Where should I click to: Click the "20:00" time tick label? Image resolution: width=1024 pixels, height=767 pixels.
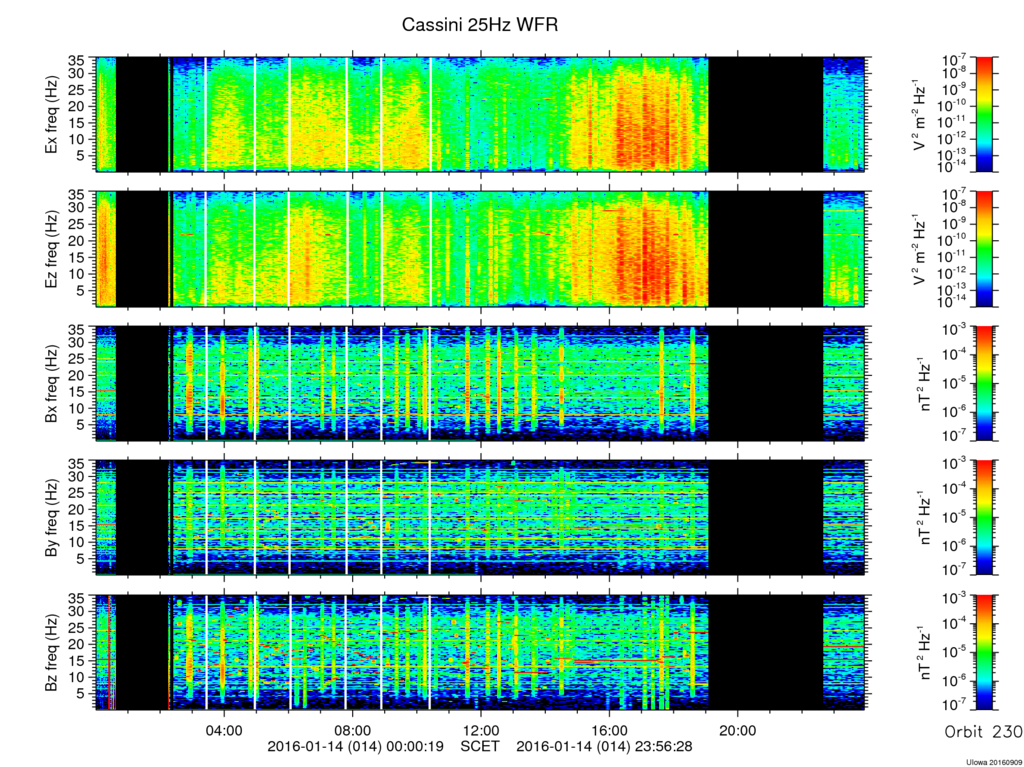pyautogui.click(x=738, y=730)
